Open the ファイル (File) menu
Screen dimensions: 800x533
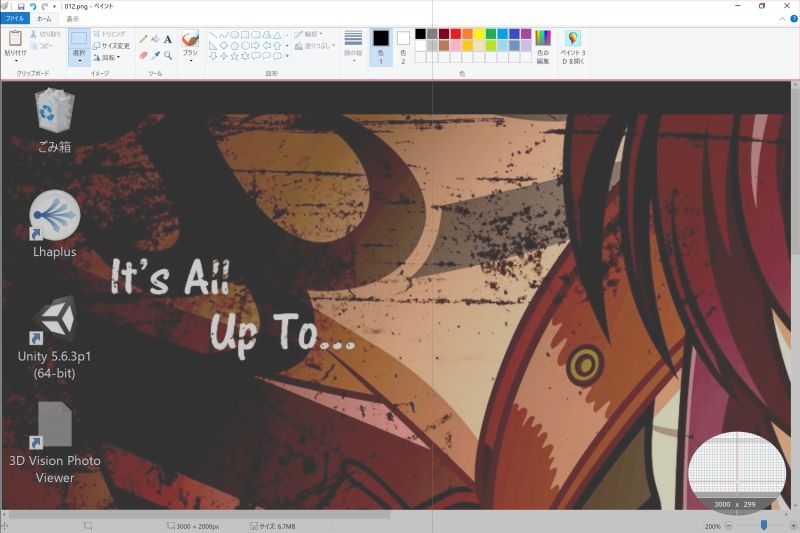point(15,18)
